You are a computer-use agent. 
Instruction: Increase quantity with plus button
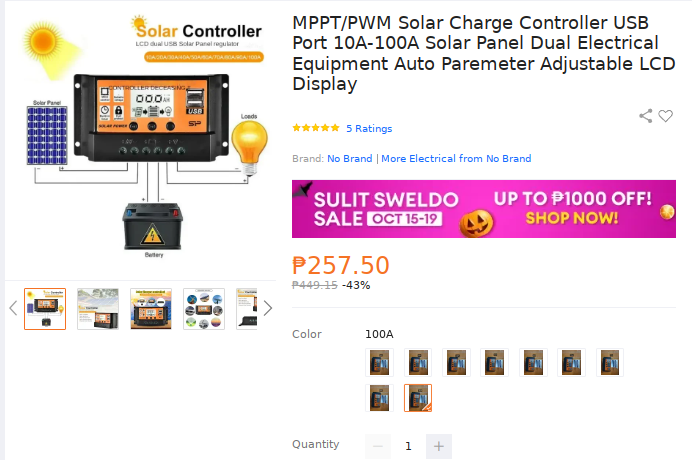(x=438, y=446)
